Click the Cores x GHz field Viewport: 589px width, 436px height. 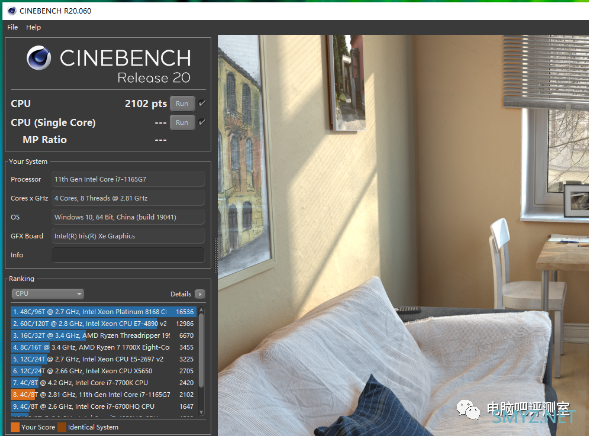point(128,198)
